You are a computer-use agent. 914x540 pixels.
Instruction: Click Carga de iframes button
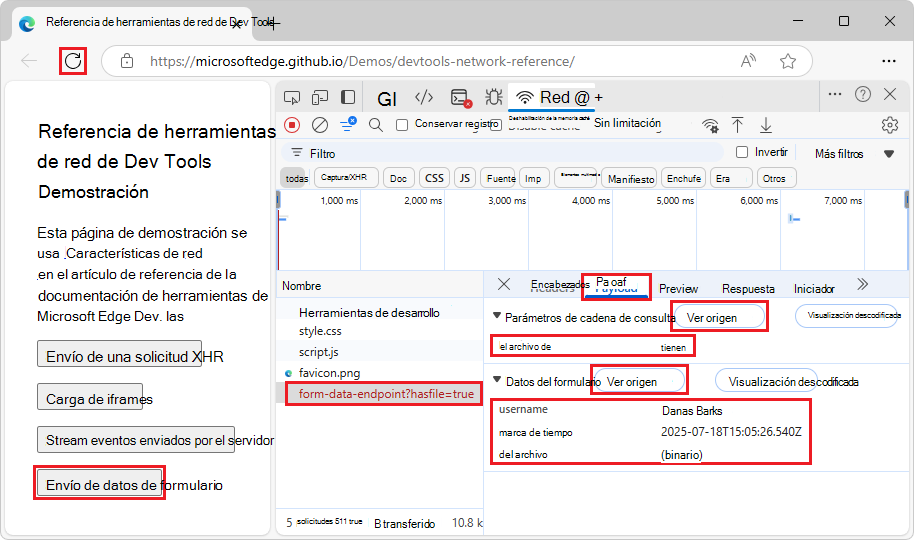(90, 397)
